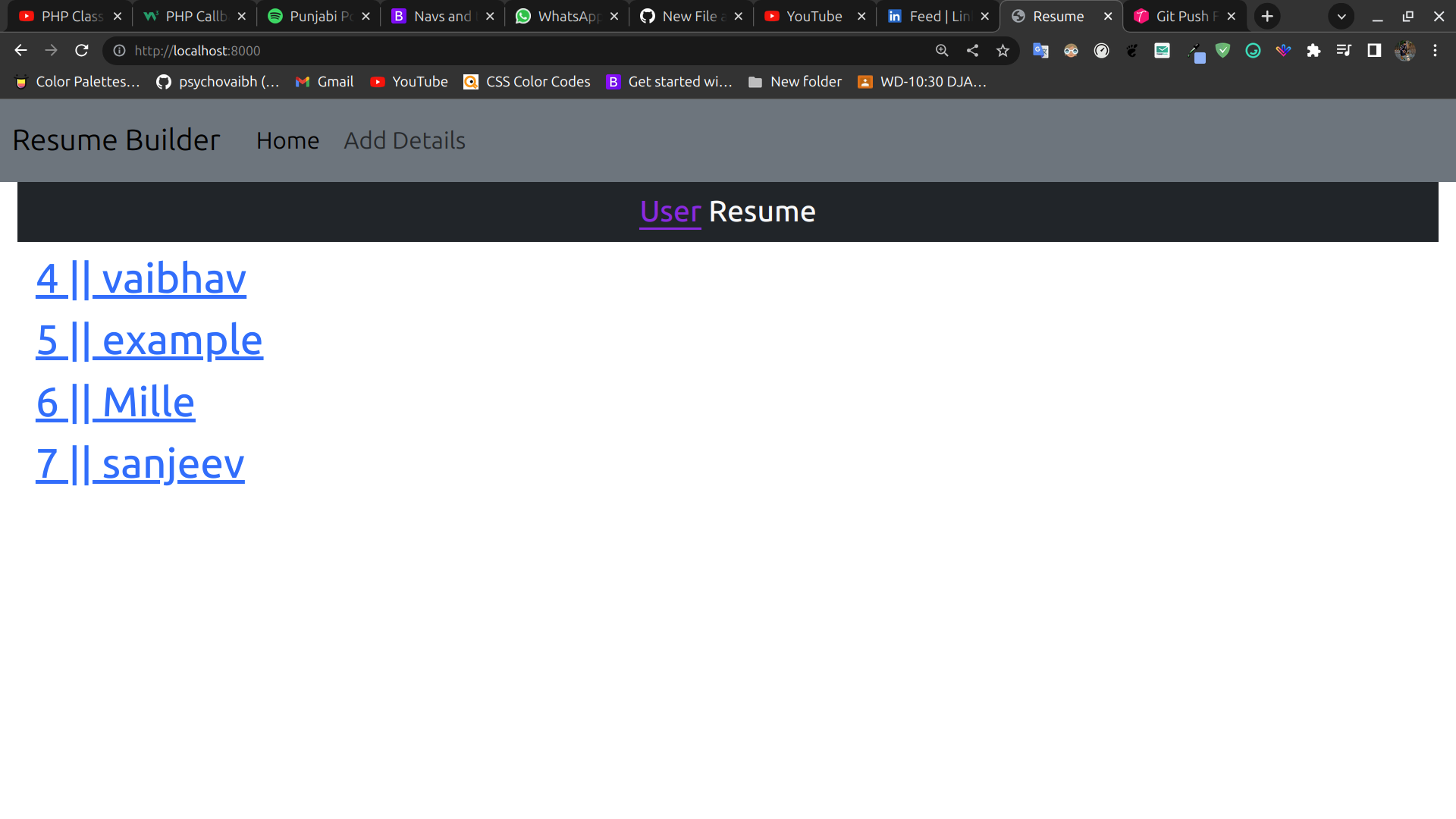Screen dimensions: 1456x819
Task: Open the speedometer benchmark extension icon
Action: 1102,51
